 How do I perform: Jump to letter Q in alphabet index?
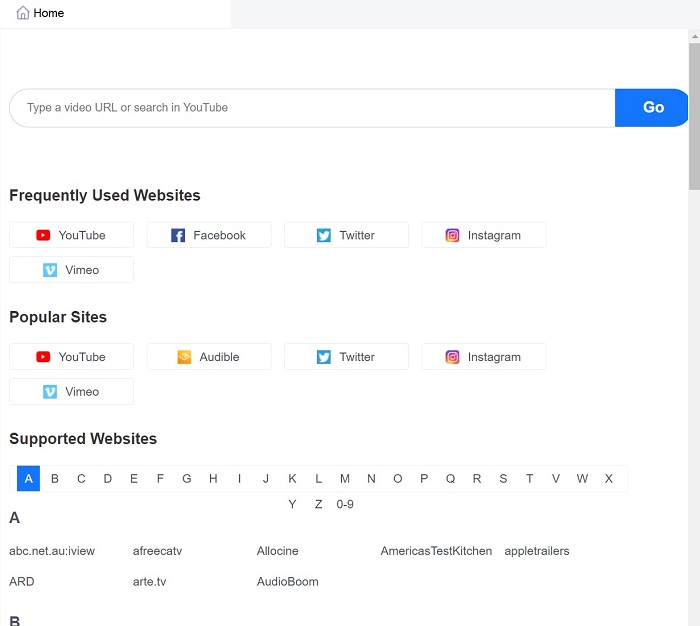(x=450, y=479)
